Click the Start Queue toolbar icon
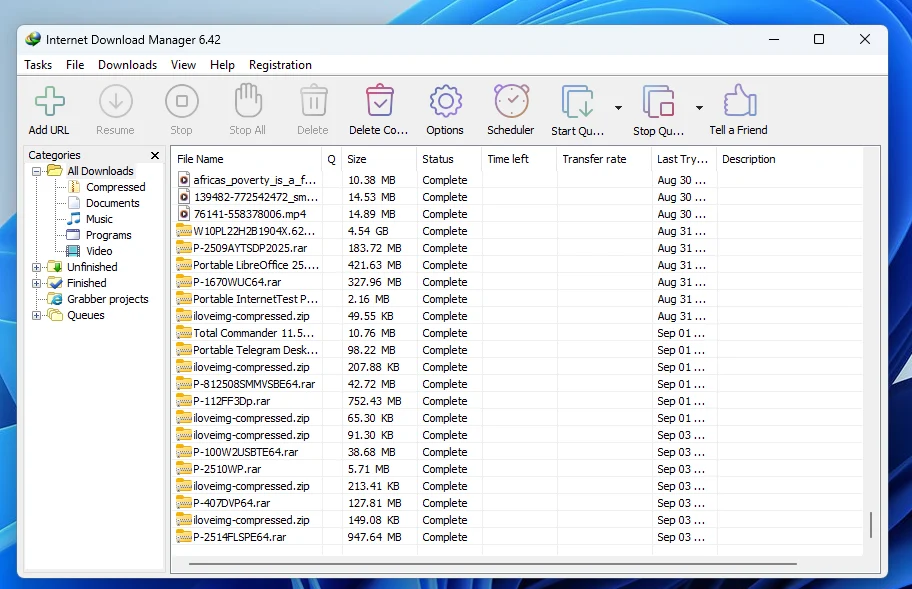Image resolution: width=912 pixels, height=589 pixels. (578, 102)
